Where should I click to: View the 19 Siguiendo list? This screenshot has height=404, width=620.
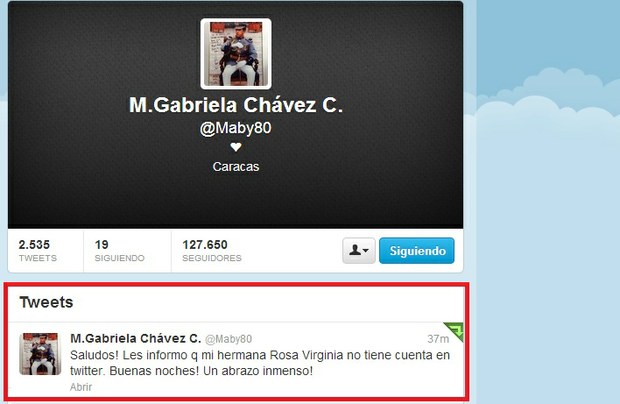point(119,251)
